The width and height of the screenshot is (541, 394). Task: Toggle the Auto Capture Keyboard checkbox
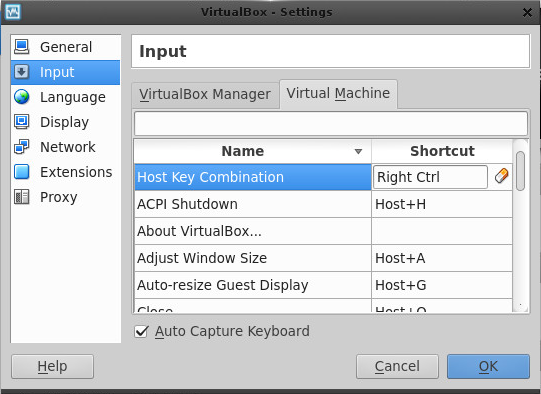(x=141, y=332)
